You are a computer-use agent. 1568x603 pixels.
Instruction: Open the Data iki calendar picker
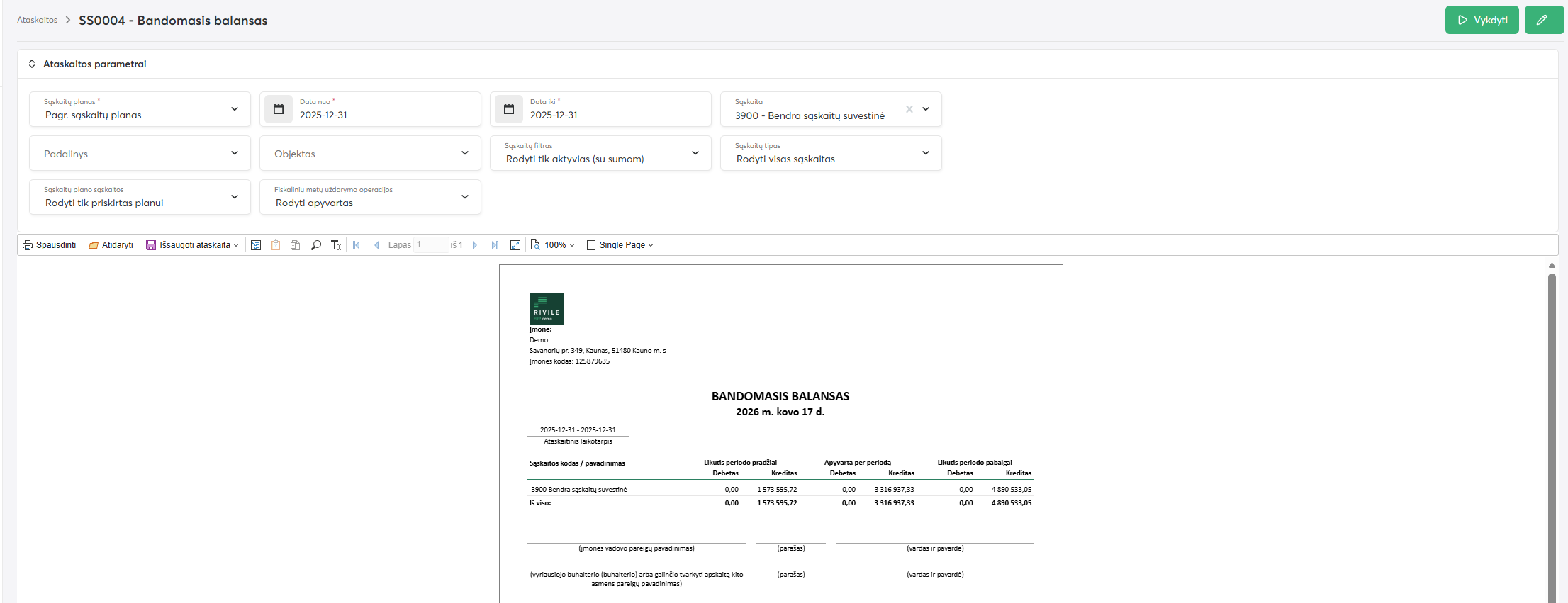tap(509, 109)
